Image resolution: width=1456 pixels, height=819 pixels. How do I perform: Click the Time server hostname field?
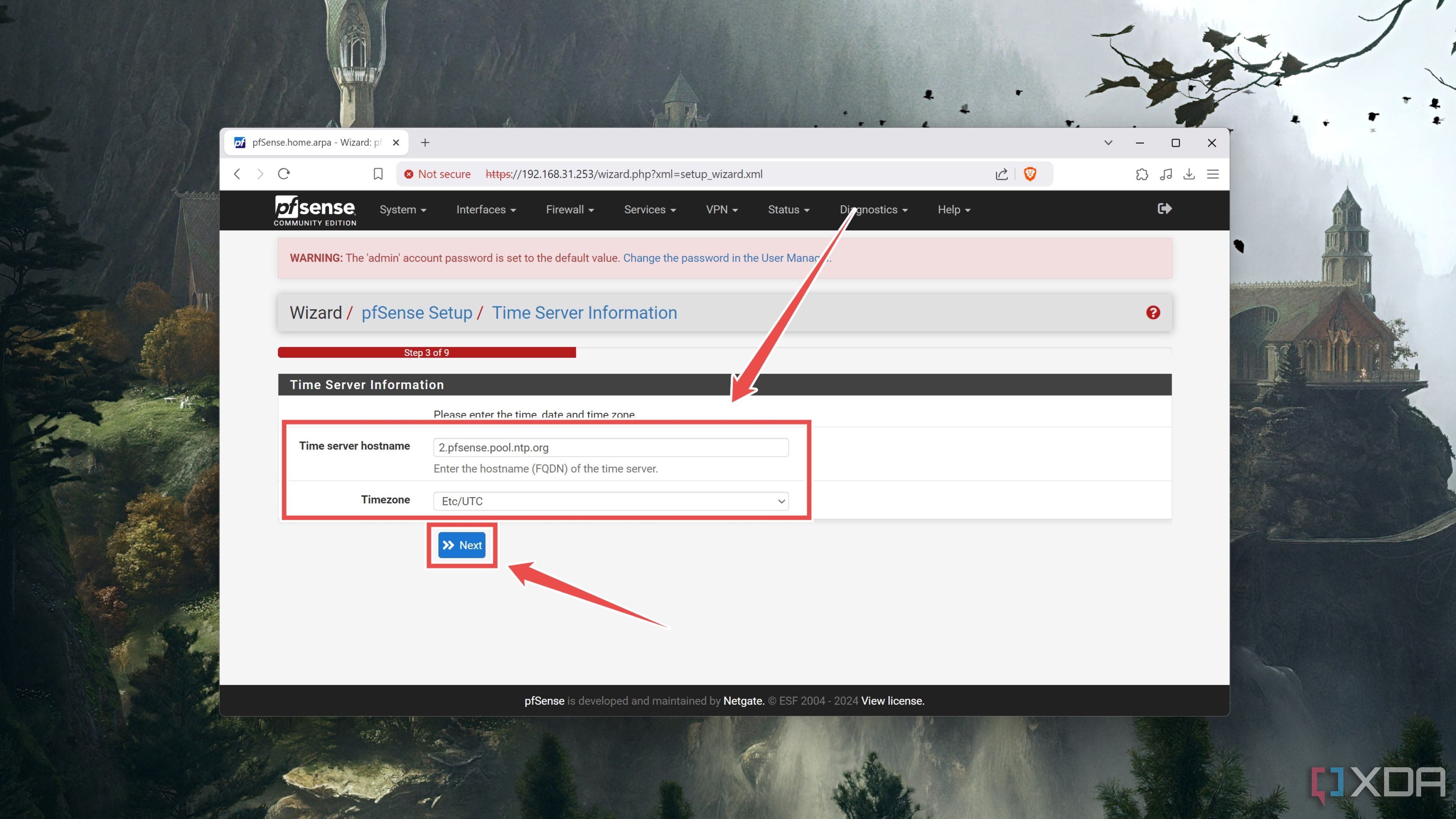(611, 447)
